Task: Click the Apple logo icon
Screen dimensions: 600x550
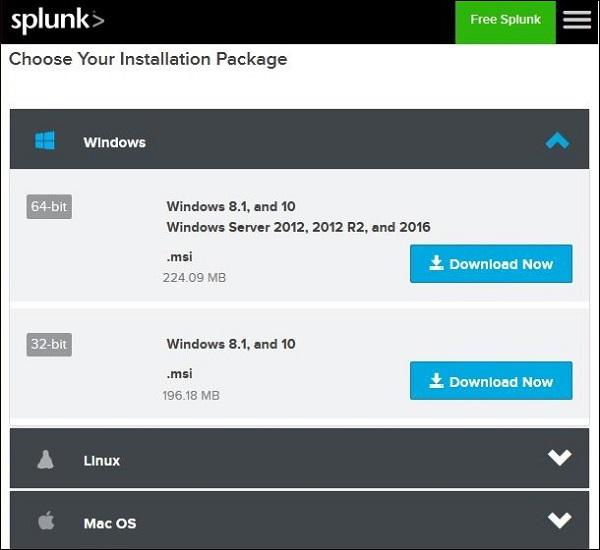Action: [x=45, y=521]
